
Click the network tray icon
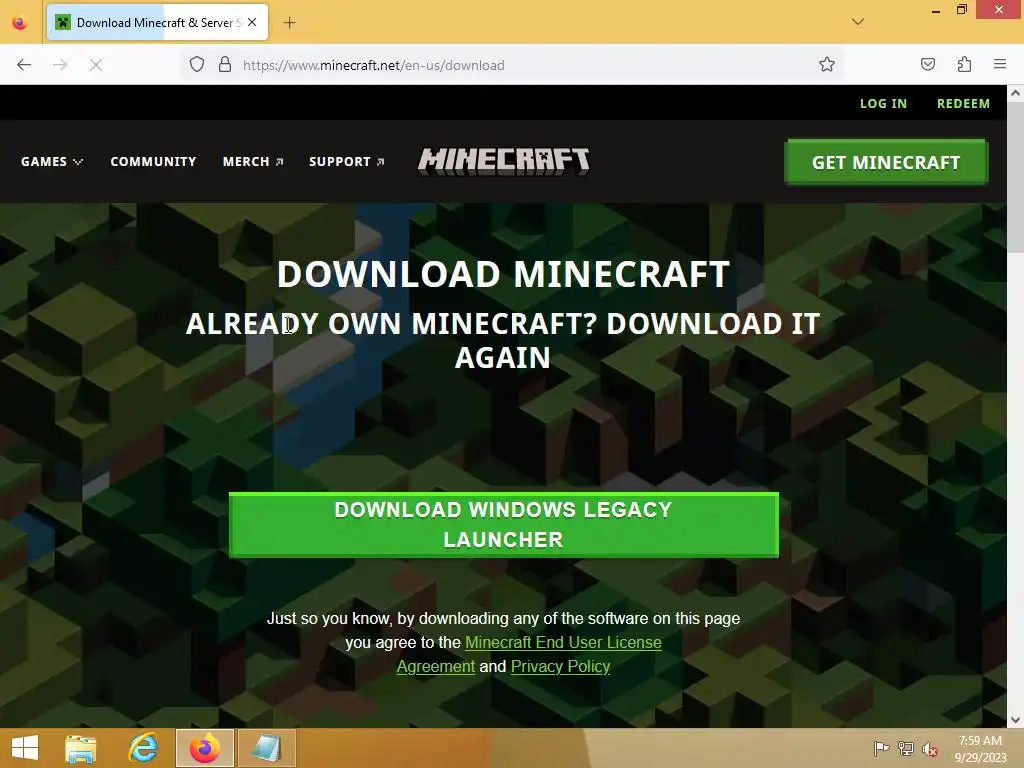click(905, 748)
